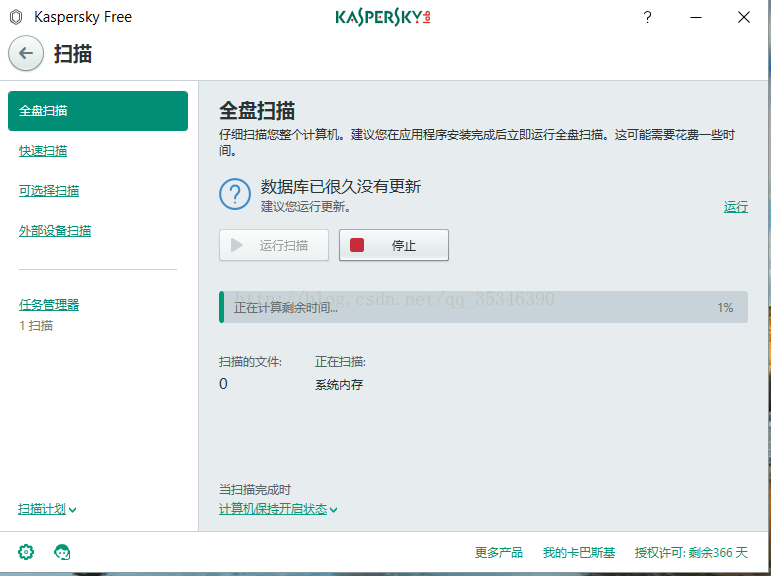Close the Kaspersky Free window
The height and width of the screenshot is (576, 771).
point(744,17)
